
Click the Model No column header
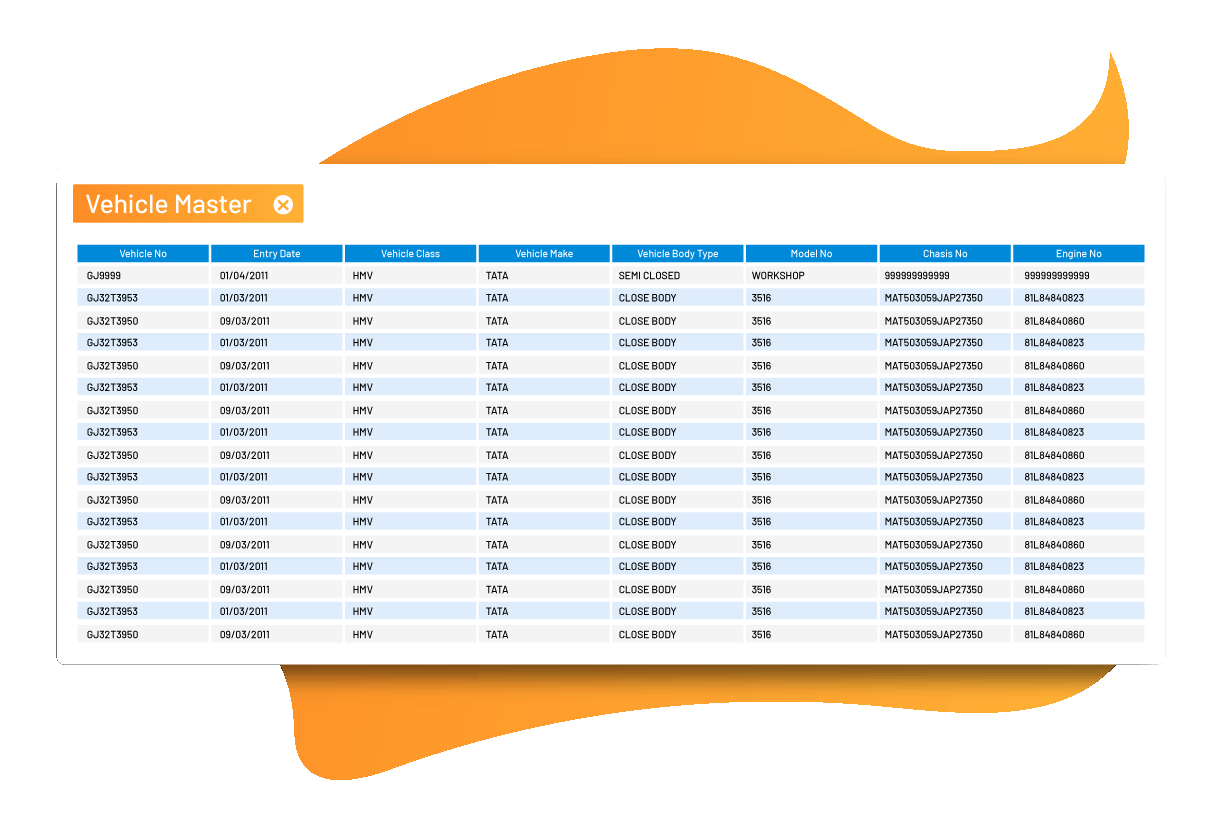[811, 254]
